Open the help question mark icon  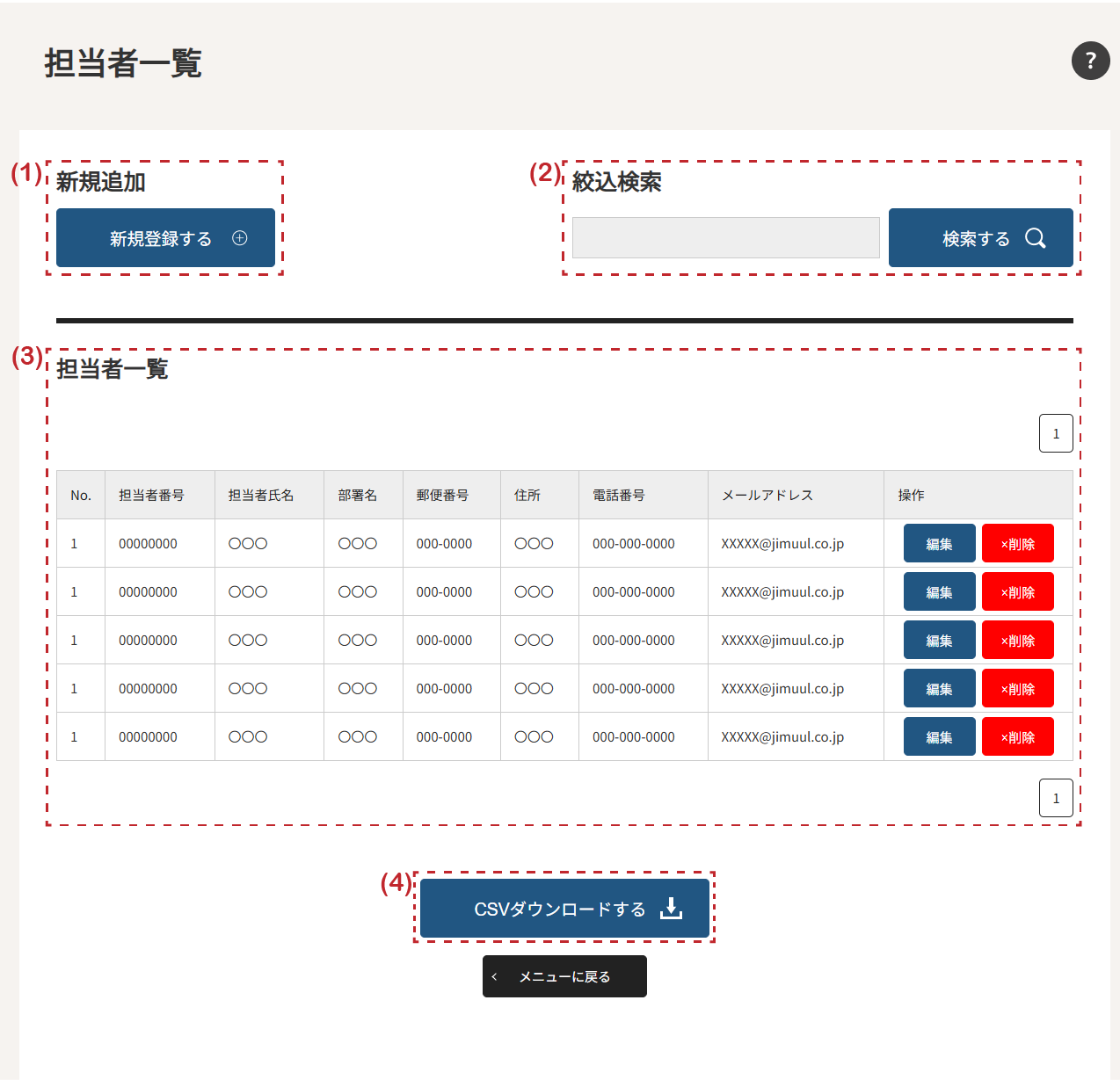[x=1090, y=61]
